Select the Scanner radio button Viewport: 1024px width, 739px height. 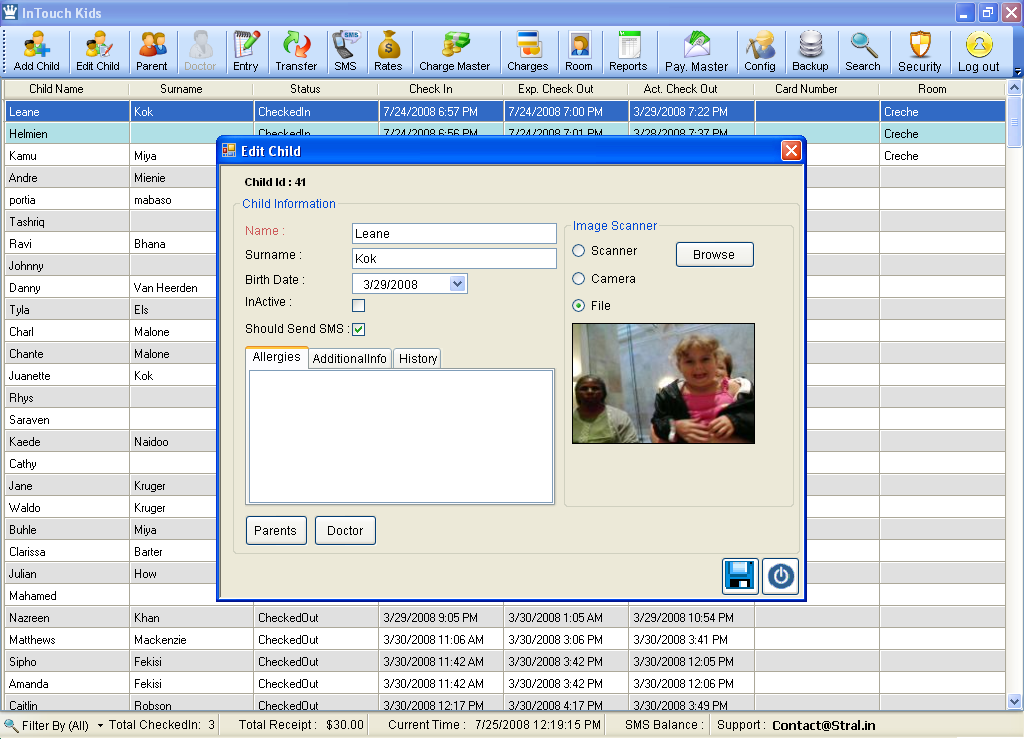(x=579, y=251)
